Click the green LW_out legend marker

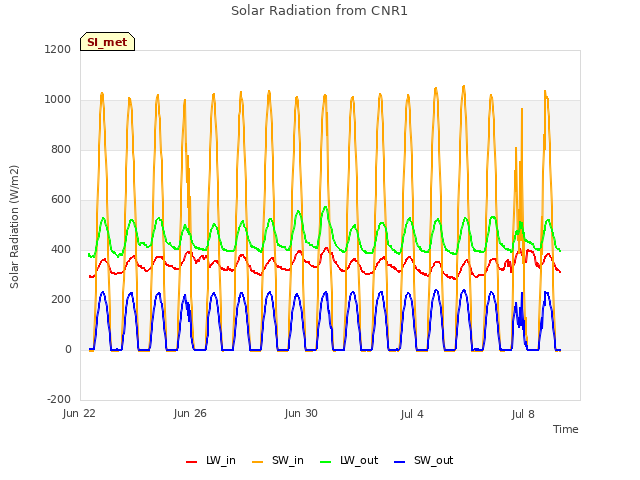[326, 462]
